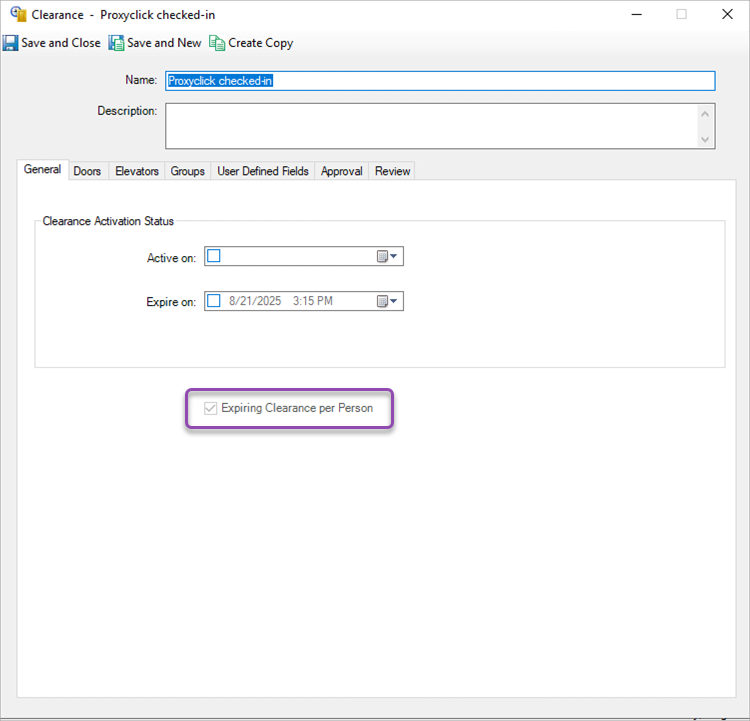Click calendar icon in Active on field

tap(382, 257)
